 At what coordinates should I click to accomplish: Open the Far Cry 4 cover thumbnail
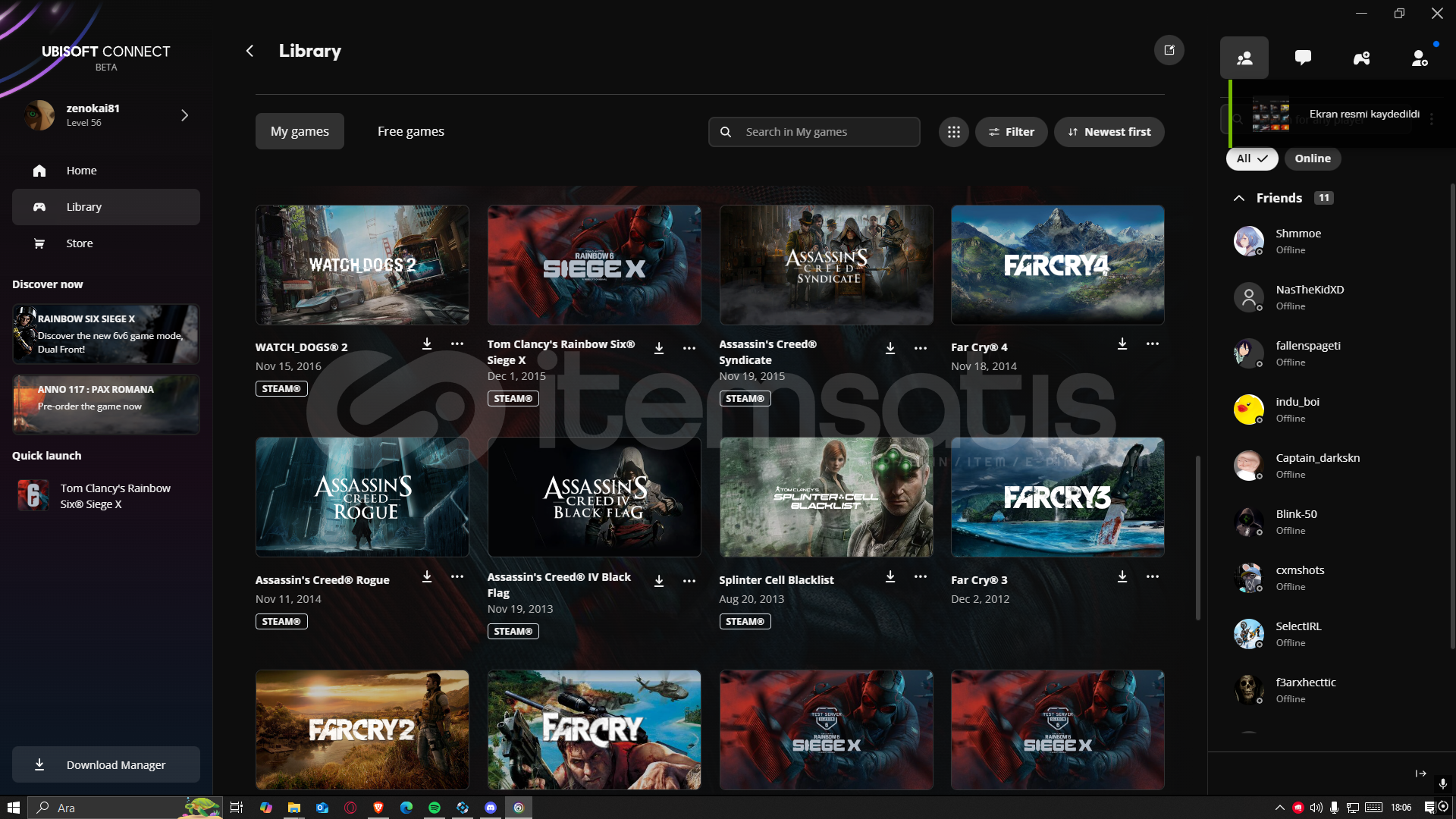[1058, 265]
